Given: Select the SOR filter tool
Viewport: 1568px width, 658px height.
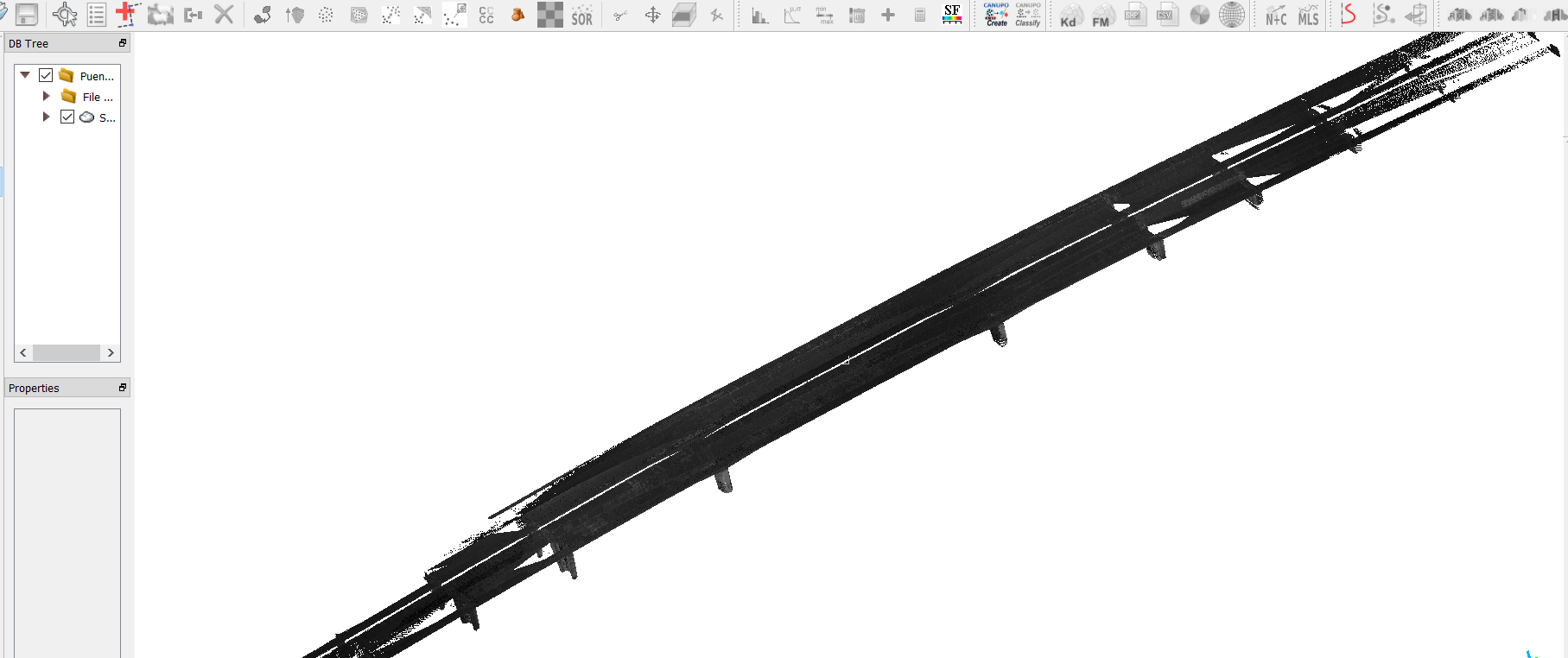Looking at the screenshot, I should tap(581, 16).
